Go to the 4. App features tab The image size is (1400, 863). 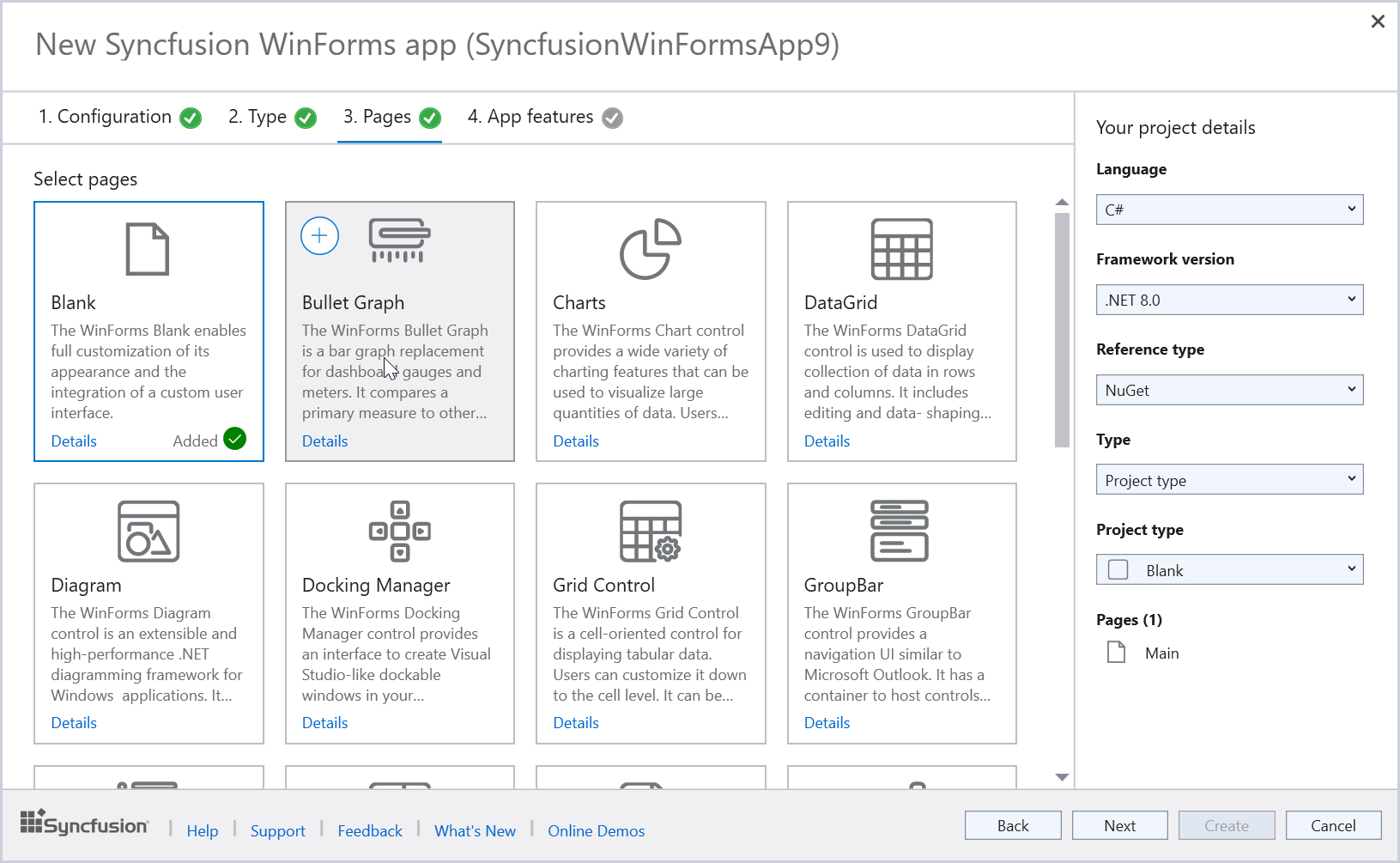pos(544,117)
